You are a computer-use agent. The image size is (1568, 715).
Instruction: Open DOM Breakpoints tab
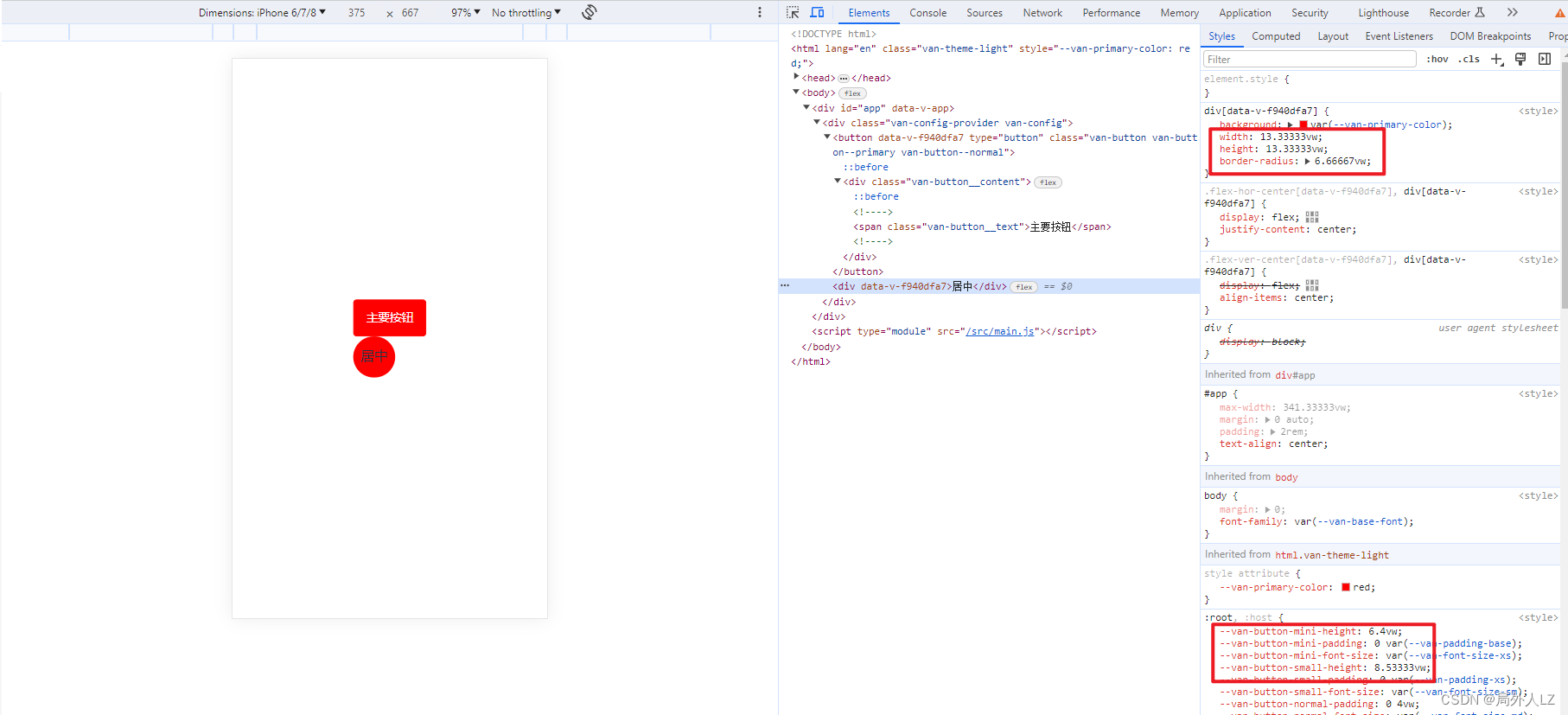[1490, 36]
